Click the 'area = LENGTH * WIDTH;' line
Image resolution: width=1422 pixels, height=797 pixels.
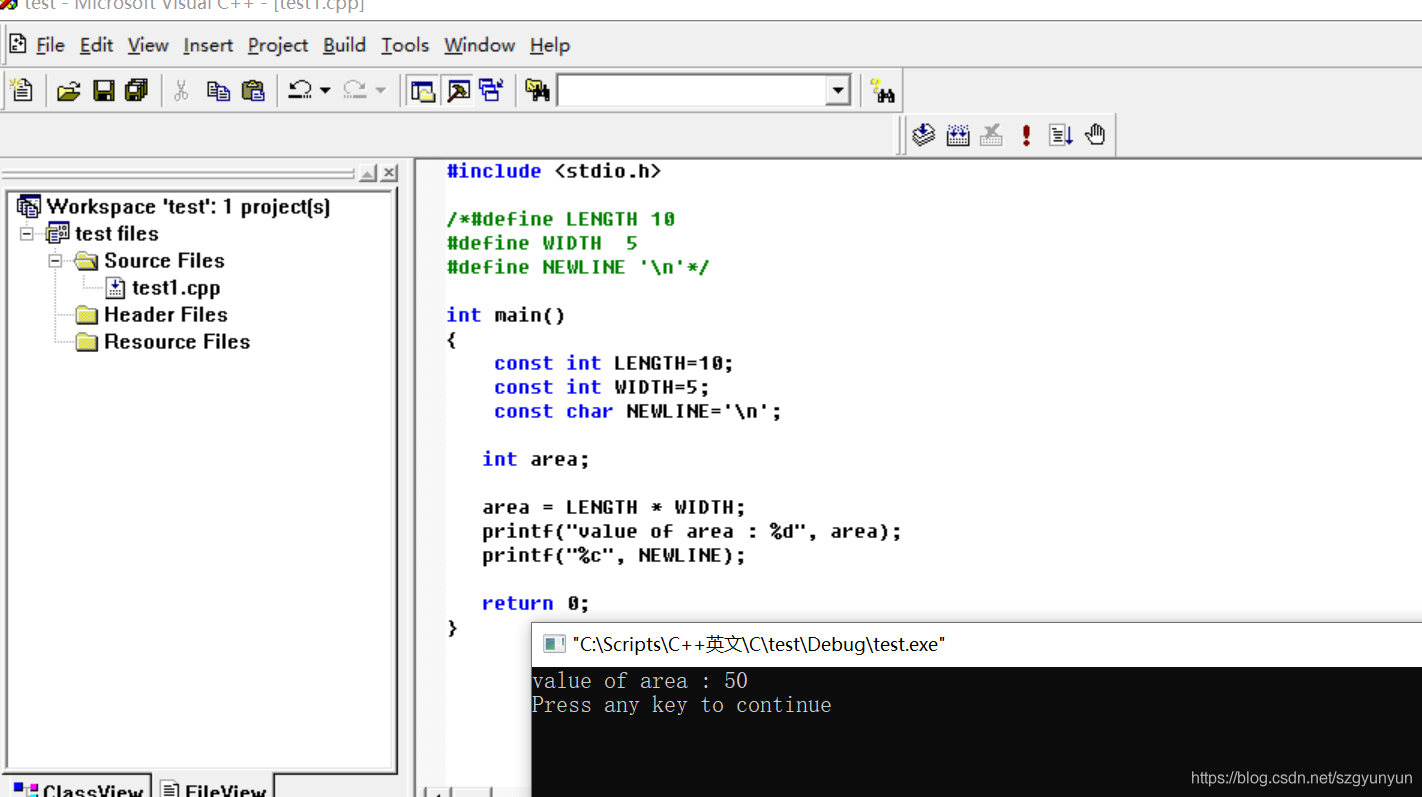tap(614, 507)
